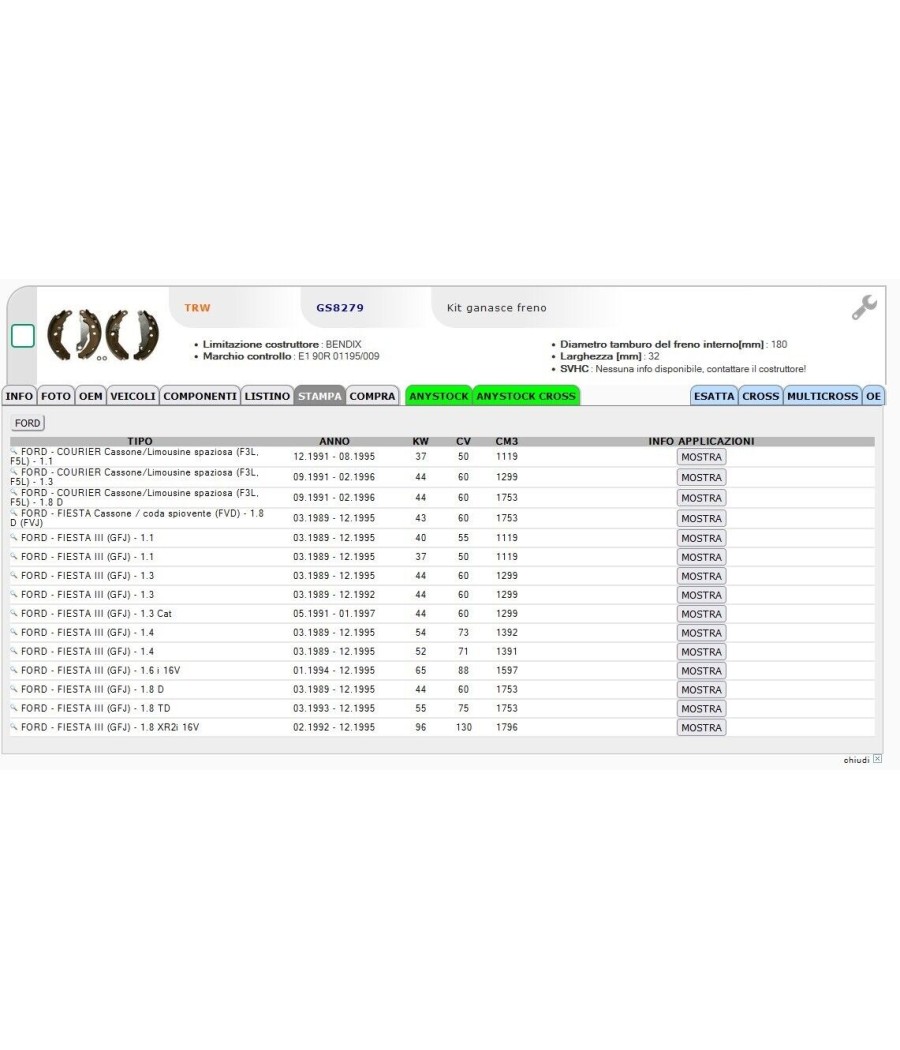Click MOSTRA for FIESTA III 1.8 D

(x=701, y=689)
